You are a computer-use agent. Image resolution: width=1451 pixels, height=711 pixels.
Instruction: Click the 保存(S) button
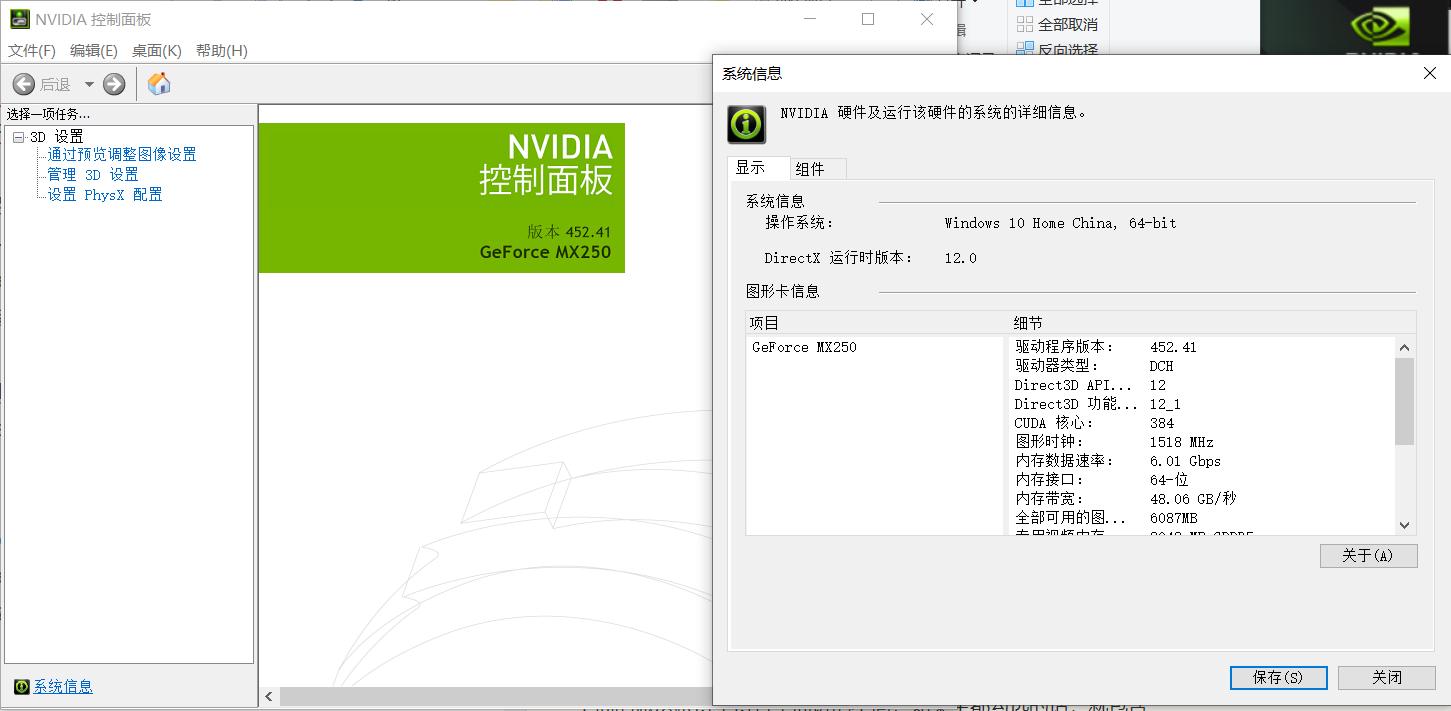pos(1278,677)
